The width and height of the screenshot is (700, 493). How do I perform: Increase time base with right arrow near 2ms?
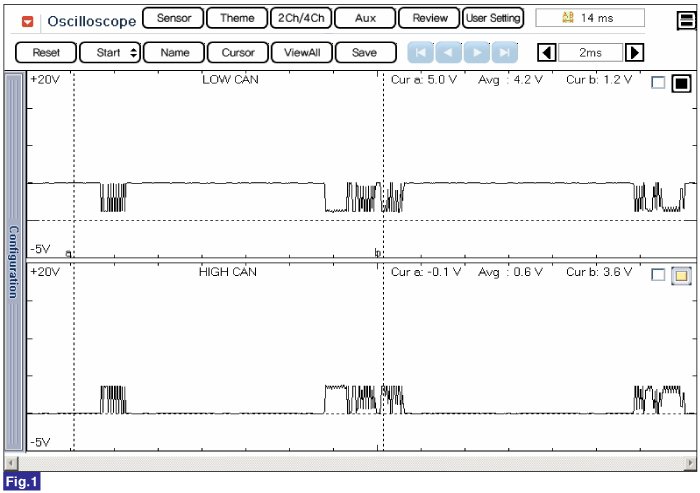coord(634,52)
